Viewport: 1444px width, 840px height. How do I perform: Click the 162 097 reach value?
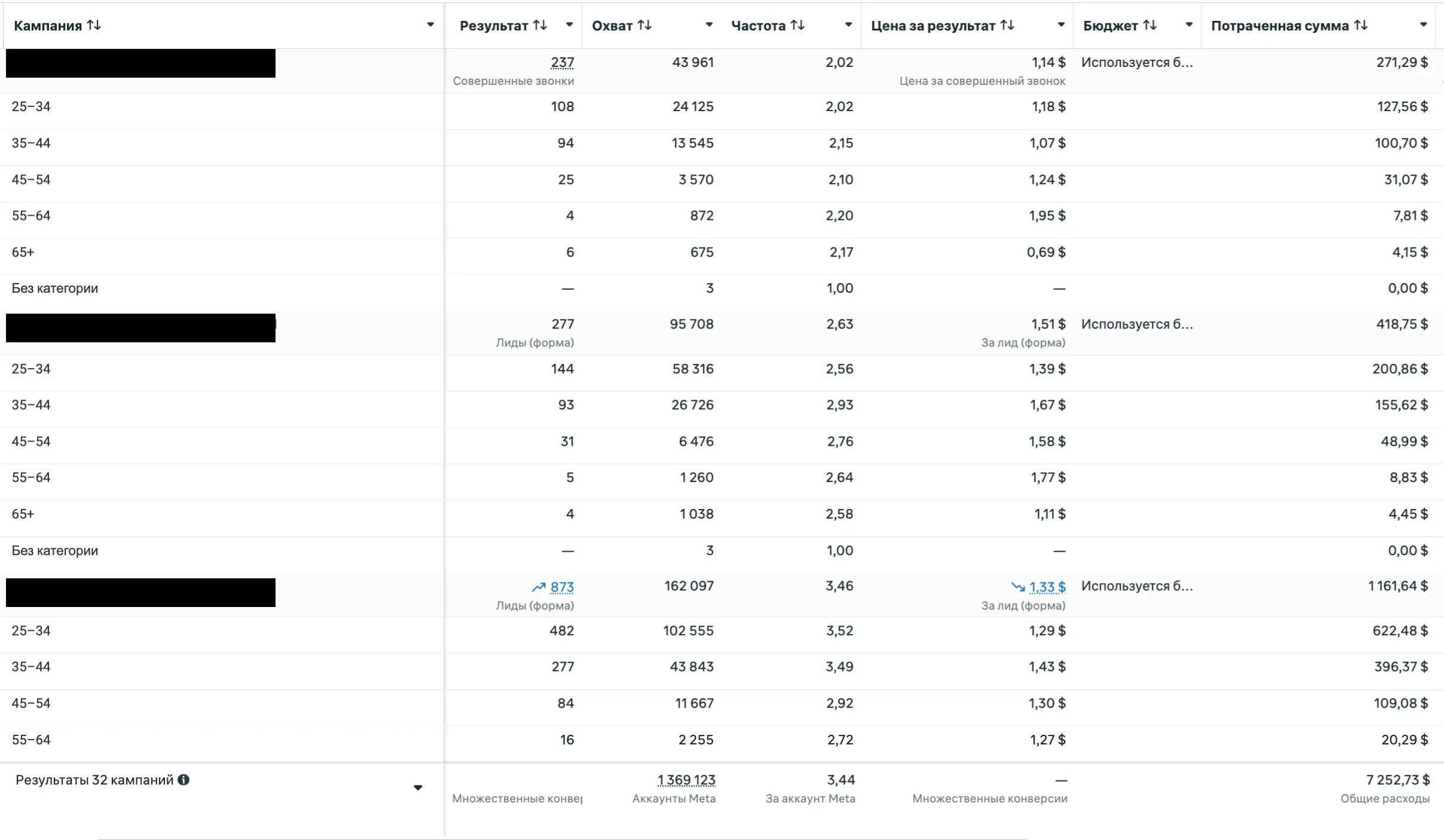pyautogui.click(x=689, y=586)
